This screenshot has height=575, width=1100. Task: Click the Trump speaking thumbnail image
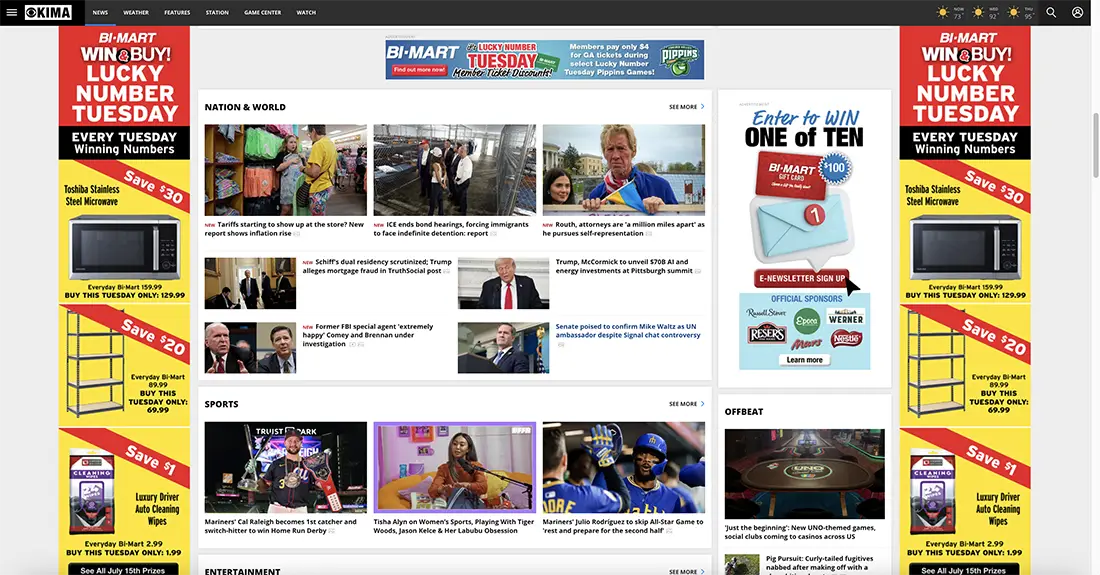coord(504,283)
